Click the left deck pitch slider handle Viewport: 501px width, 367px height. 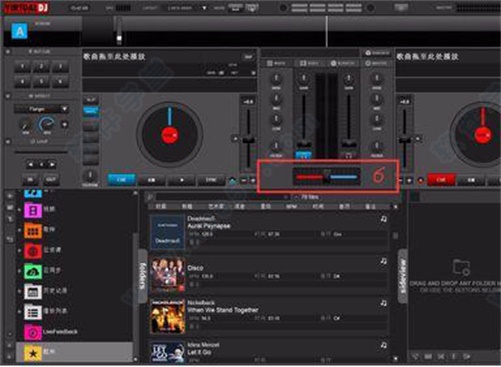pos(248,140)
